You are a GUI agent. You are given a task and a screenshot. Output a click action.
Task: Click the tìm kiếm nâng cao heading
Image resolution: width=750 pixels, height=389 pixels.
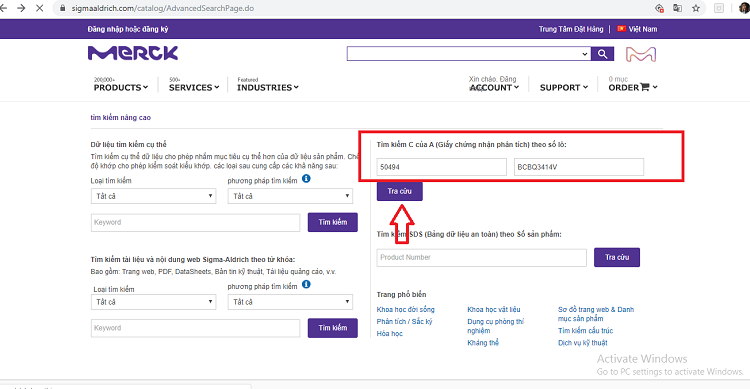point(121,117)
